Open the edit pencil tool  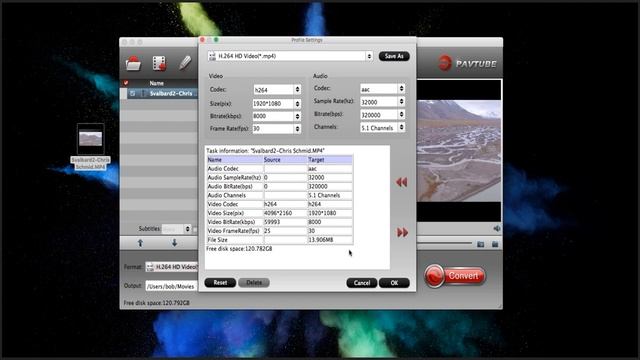point(184,63)
